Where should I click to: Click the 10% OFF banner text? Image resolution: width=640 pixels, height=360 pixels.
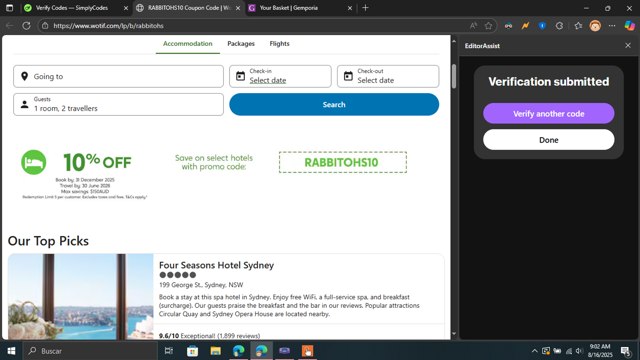pyautogui.click(x=97, y=162)
